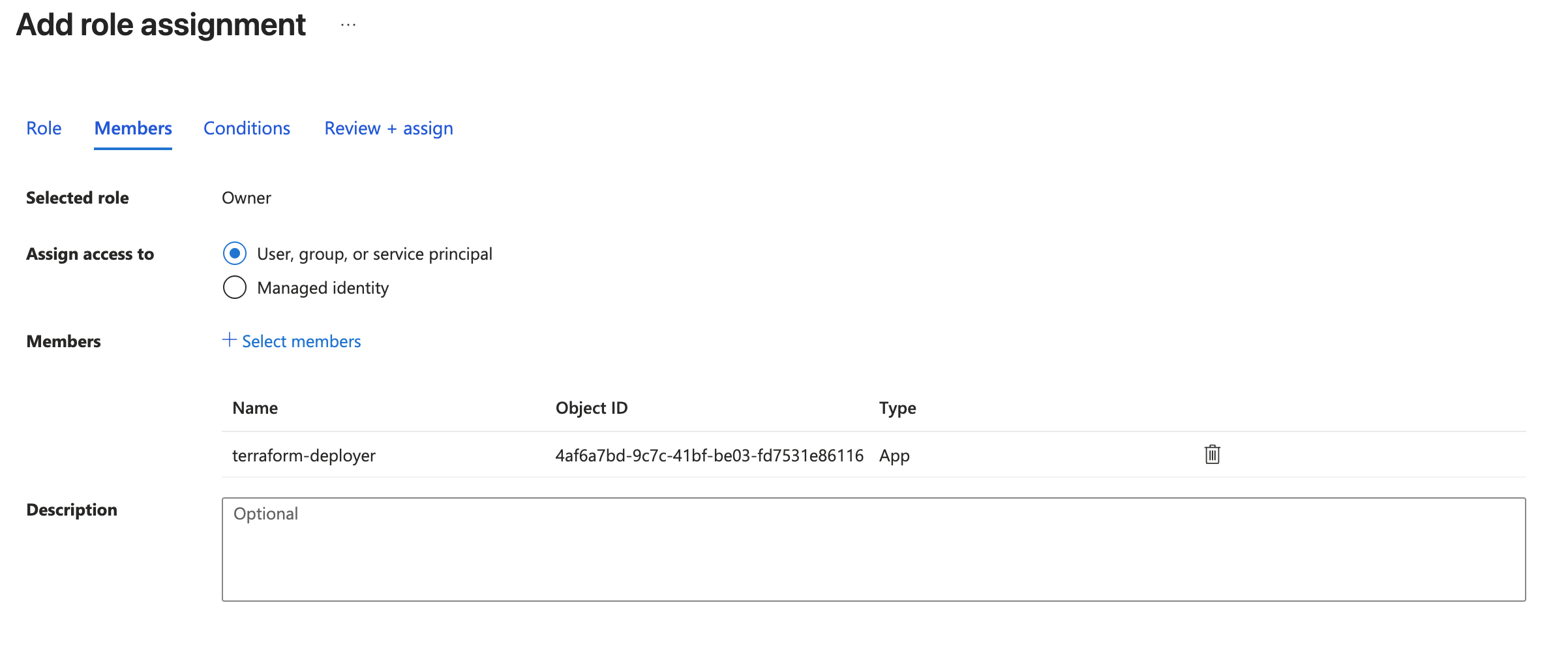Click the object ID starting with 4af6a7bd
This screenshot has width=1568, height=667.
tap(709, 456)
